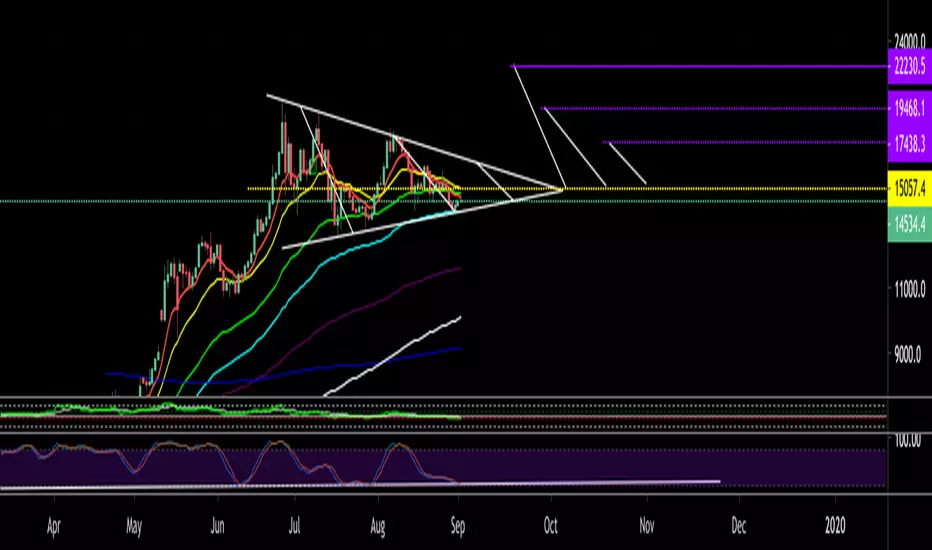Viewport: 932px width, 550px height.
Task: Click the May label on time axis
Action: point(134,527)
